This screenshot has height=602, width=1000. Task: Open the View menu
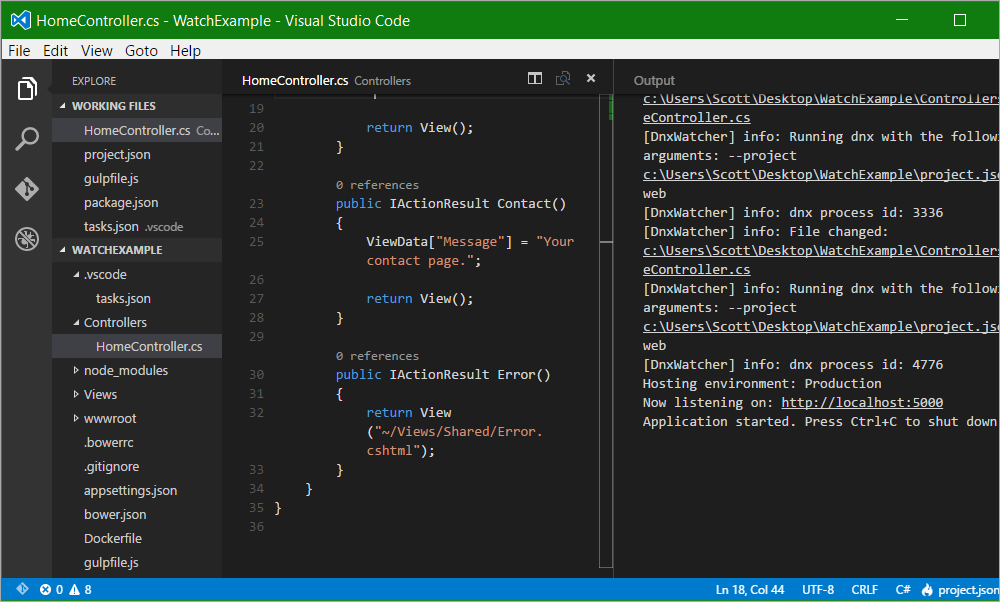[96, 50]
